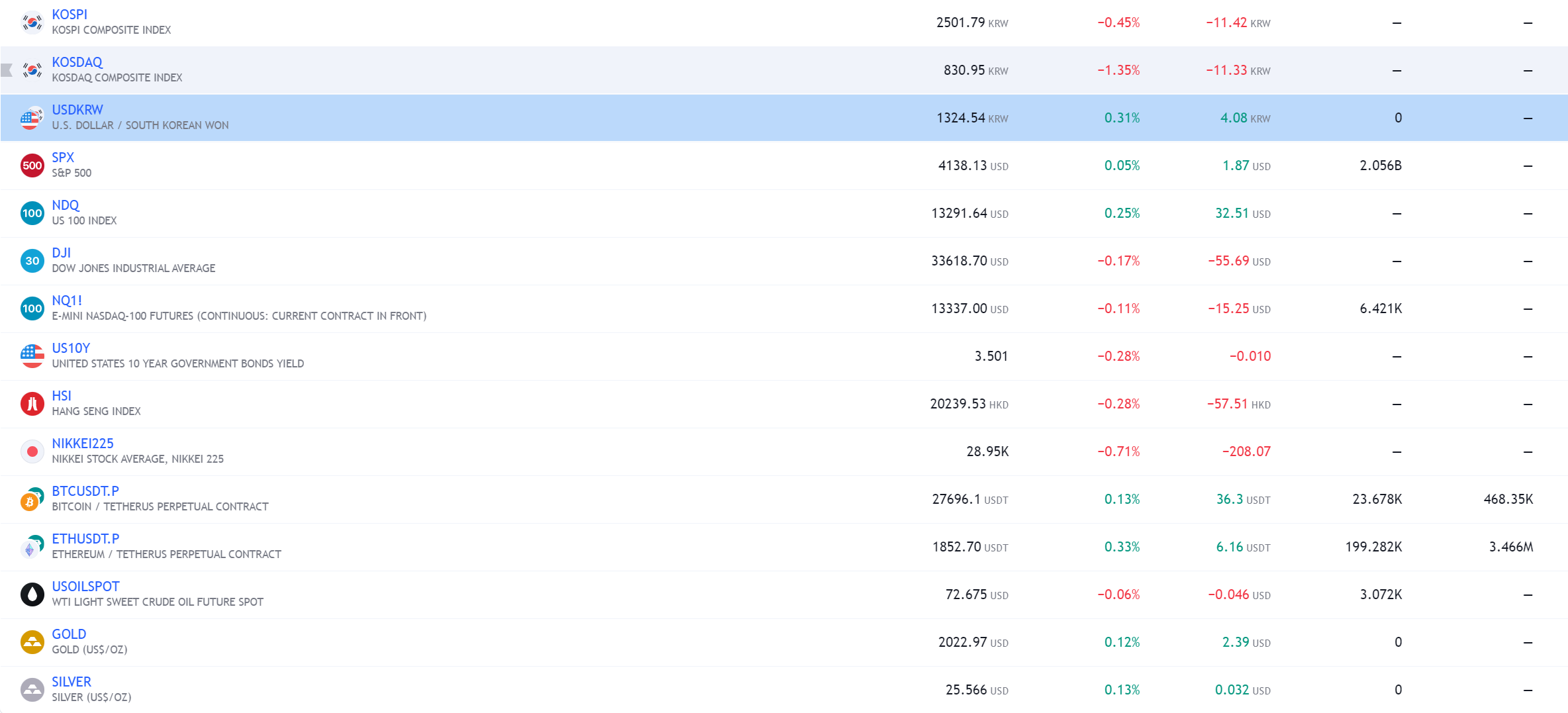Click the BTCUSDT.P volume 23.678K

click(1377, 499)
